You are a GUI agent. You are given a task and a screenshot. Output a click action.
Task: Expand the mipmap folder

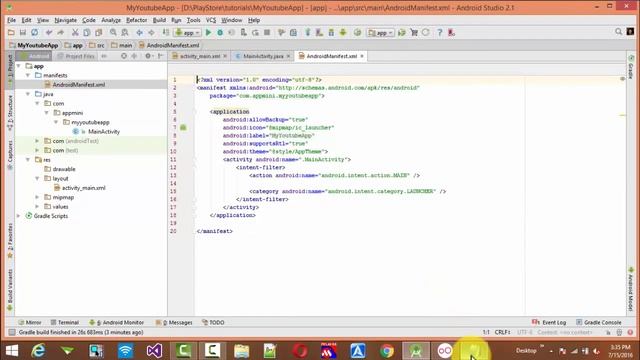pyautogui.click(x=37, y=197)
